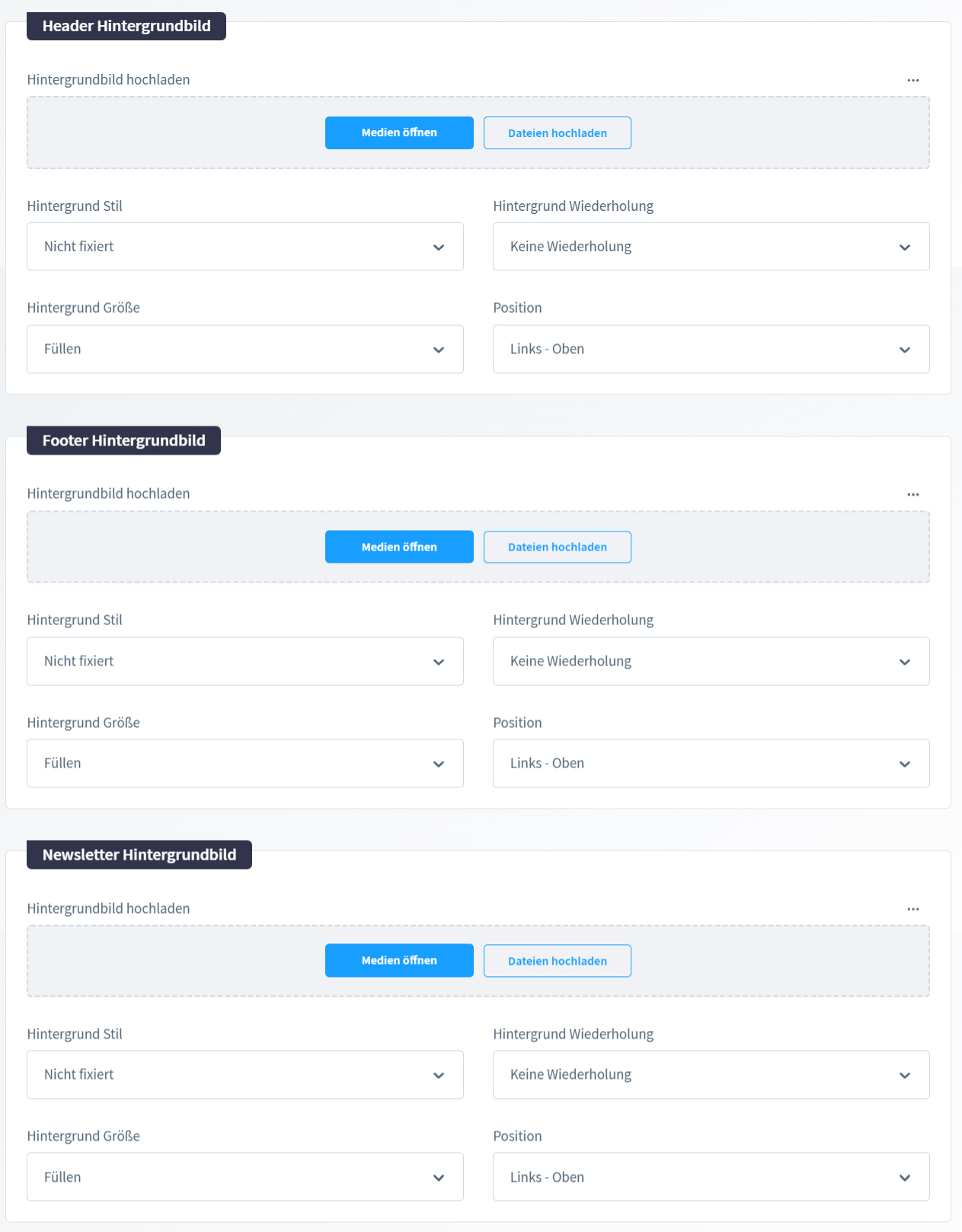Open the Footer background image options menu
The height and width of the screenshot is (1232, 962).
point(912,494)
